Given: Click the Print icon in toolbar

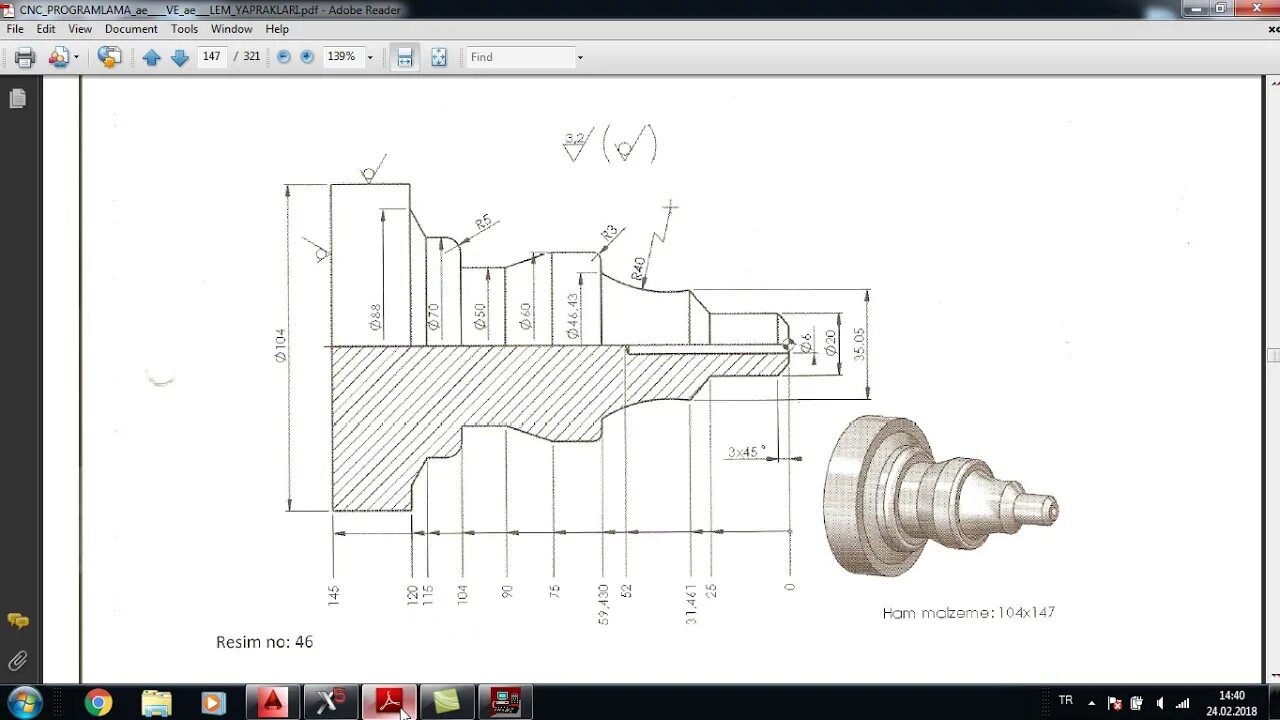Looking at the screenshot, I should coord(25,57).
